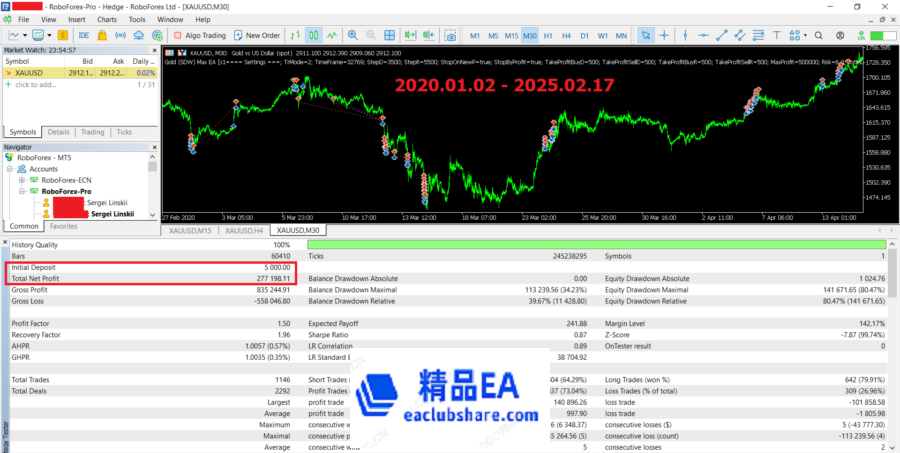Select the XAUUSD row in Market Watch
Viewport: 900px width, 453px height.
click(80, 73)
